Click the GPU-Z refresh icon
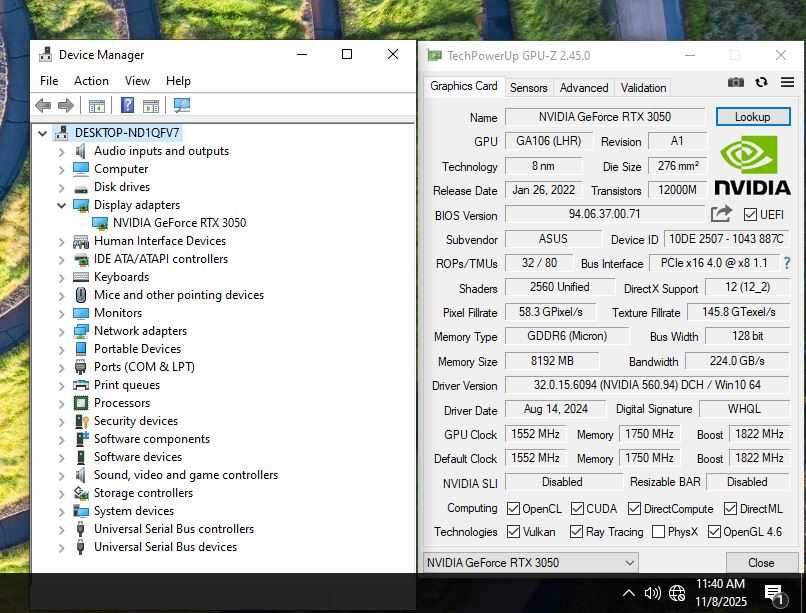Image resolution: width=806 pixels, height=613 pixels. tap(761, 82)
